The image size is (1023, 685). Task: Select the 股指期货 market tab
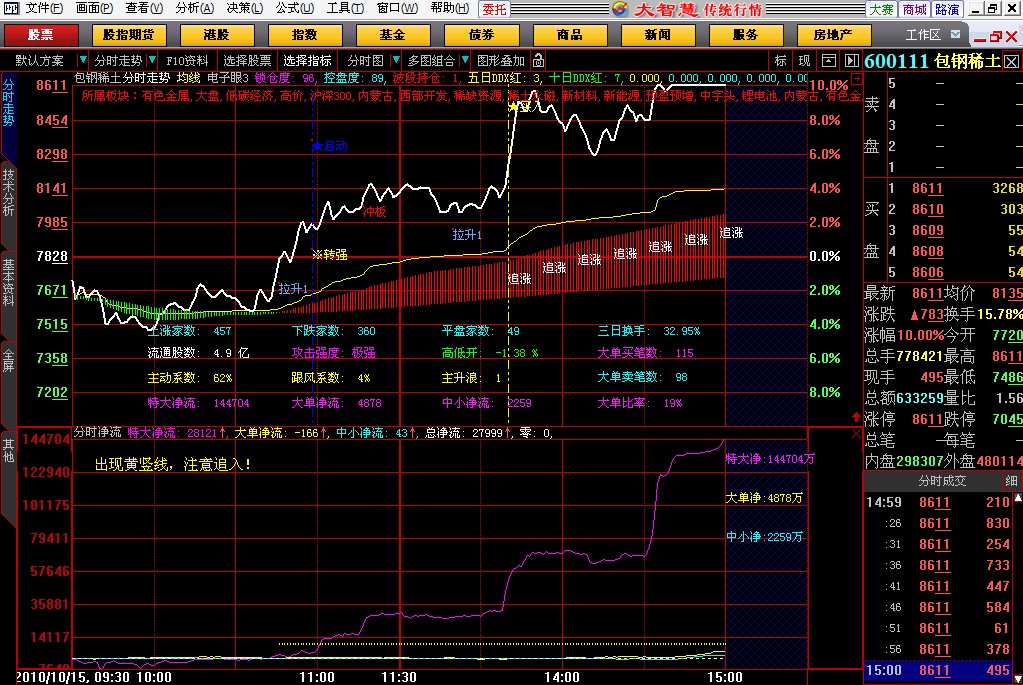coord(129,35)
